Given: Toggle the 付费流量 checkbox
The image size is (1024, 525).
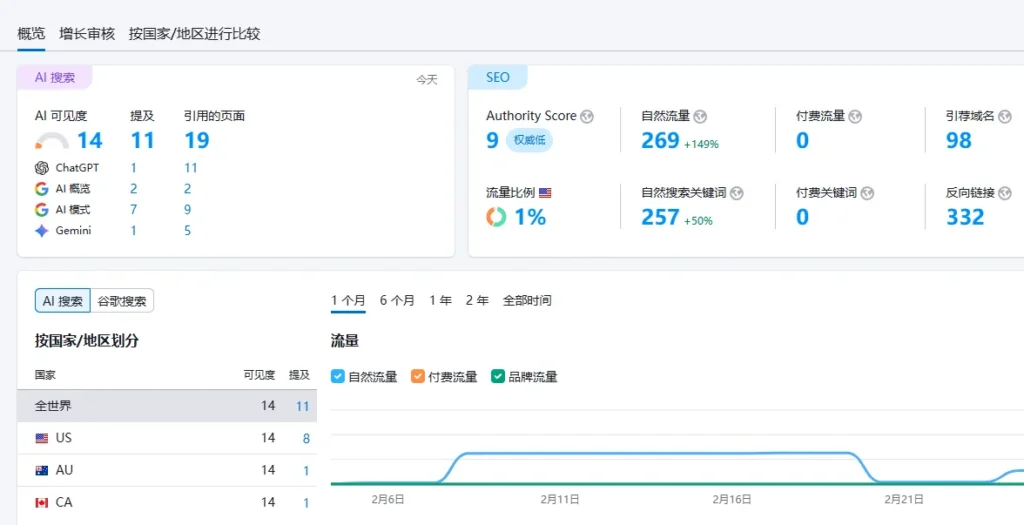Looking at the screenshot, I should [x=417, y=376].
